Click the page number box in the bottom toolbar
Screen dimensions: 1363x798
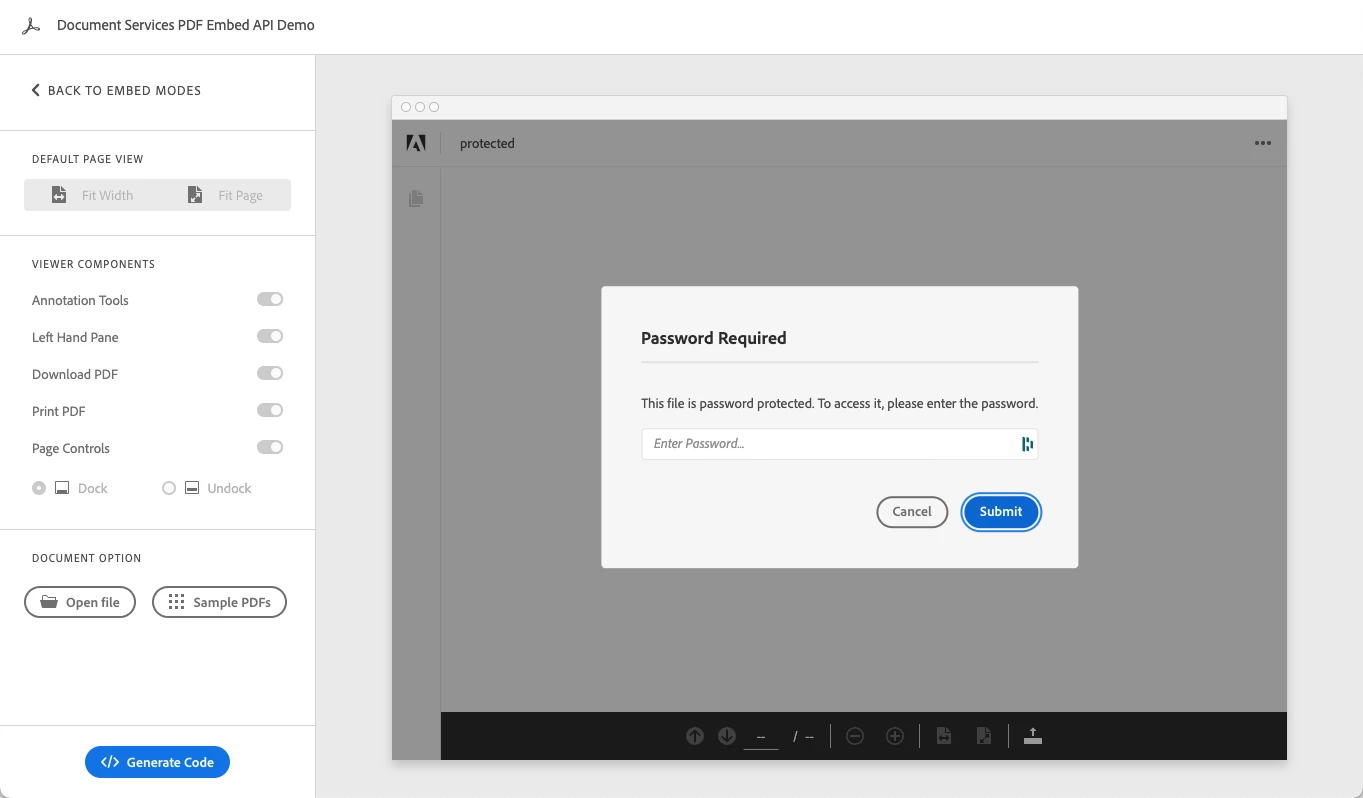pos(761,736)
